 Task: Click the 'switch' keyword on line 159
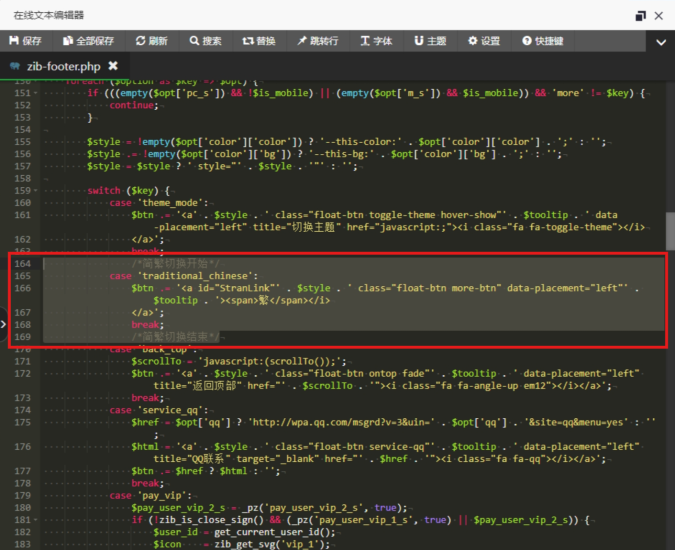[x=104, y=190]
